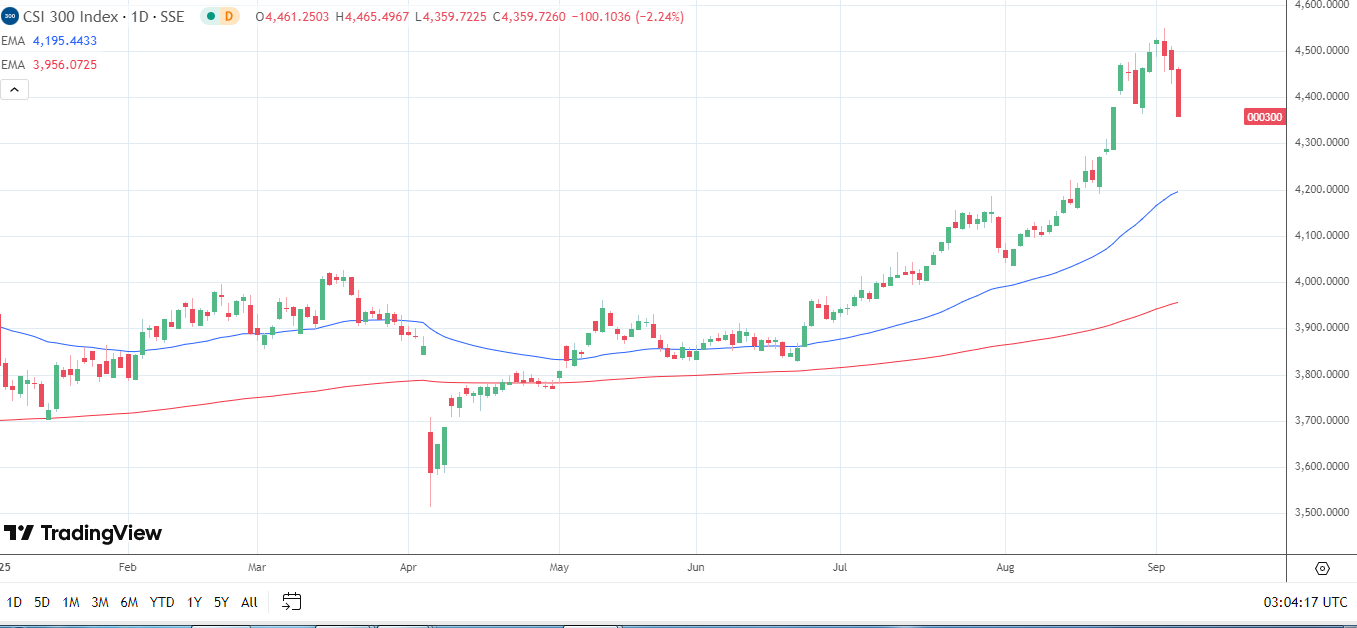Click the Mar label on the time axis

click(x=256, y=568)
